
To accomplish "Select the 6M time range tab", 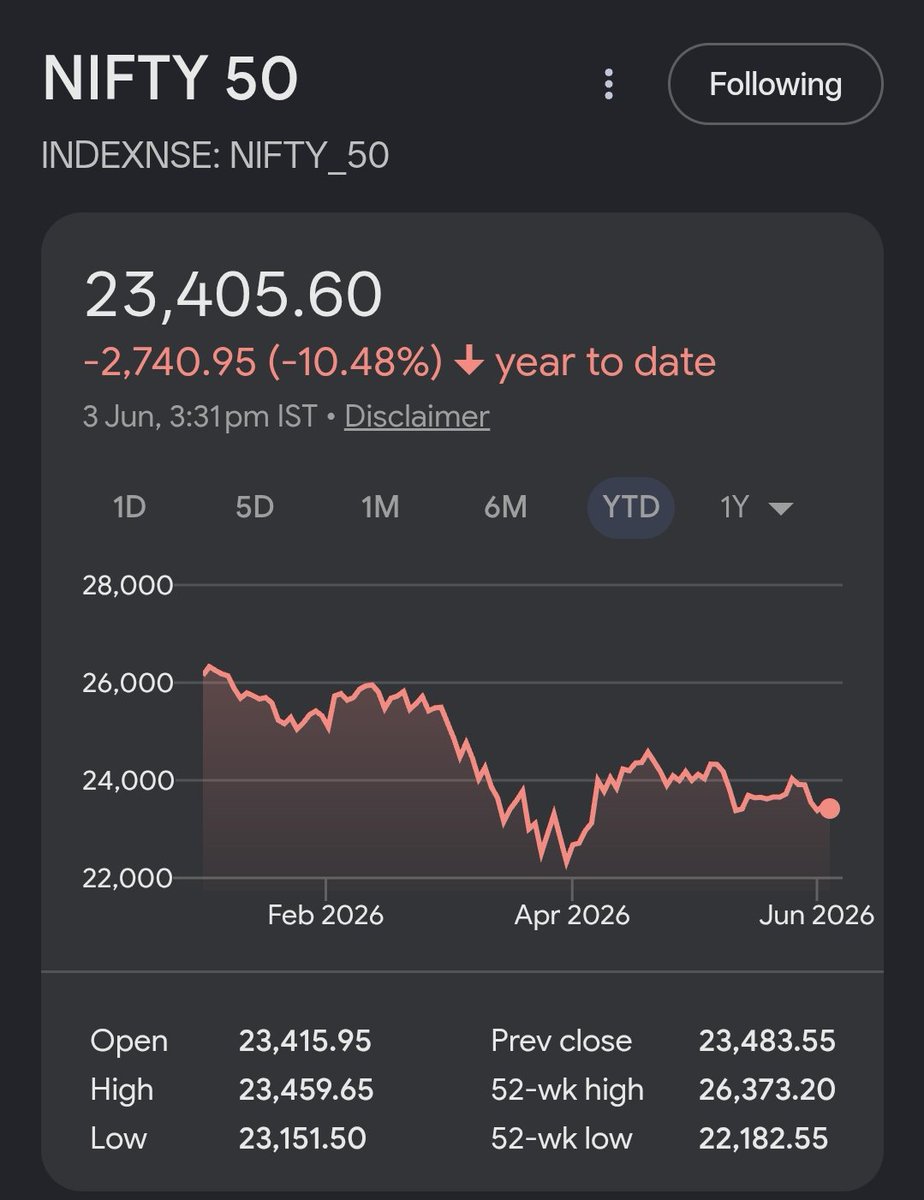I will (505, 508).
